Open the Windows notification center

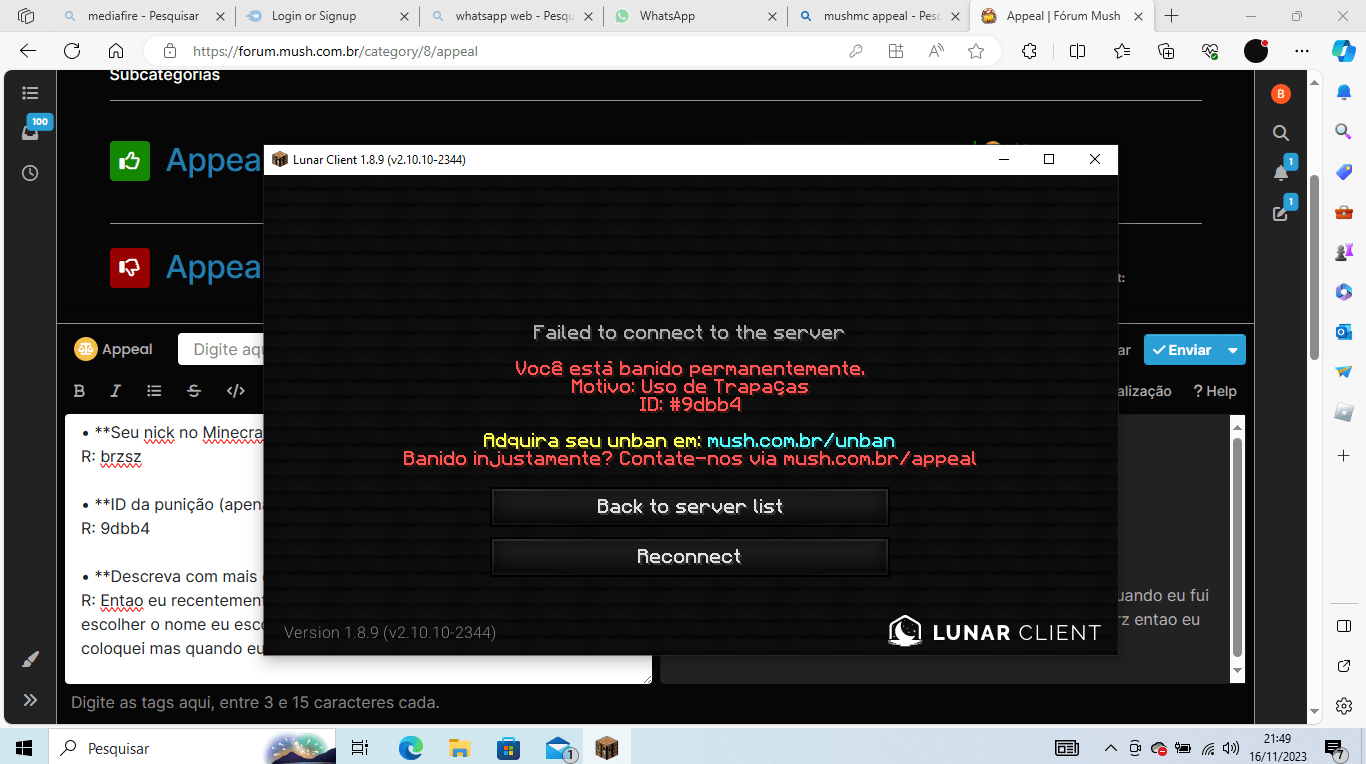[x=1335, y=749]
